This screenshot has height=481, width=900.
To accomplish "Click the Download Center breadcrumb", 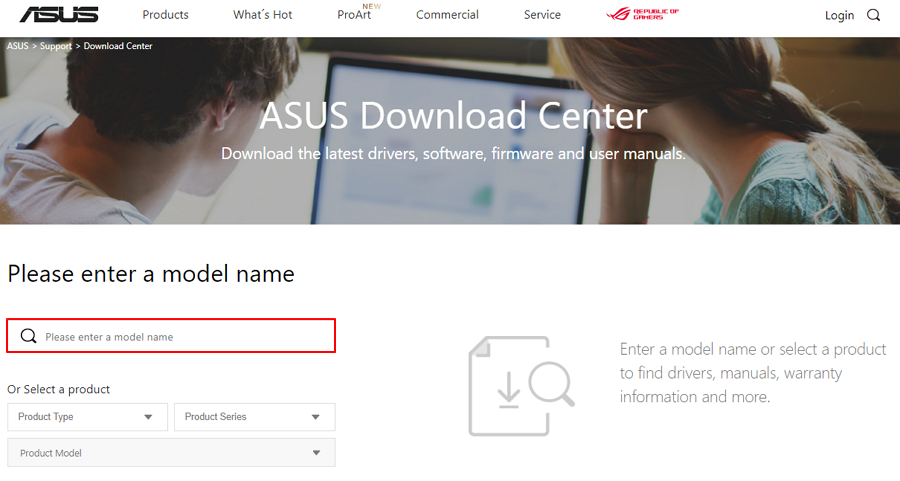I will coord(118,46).
